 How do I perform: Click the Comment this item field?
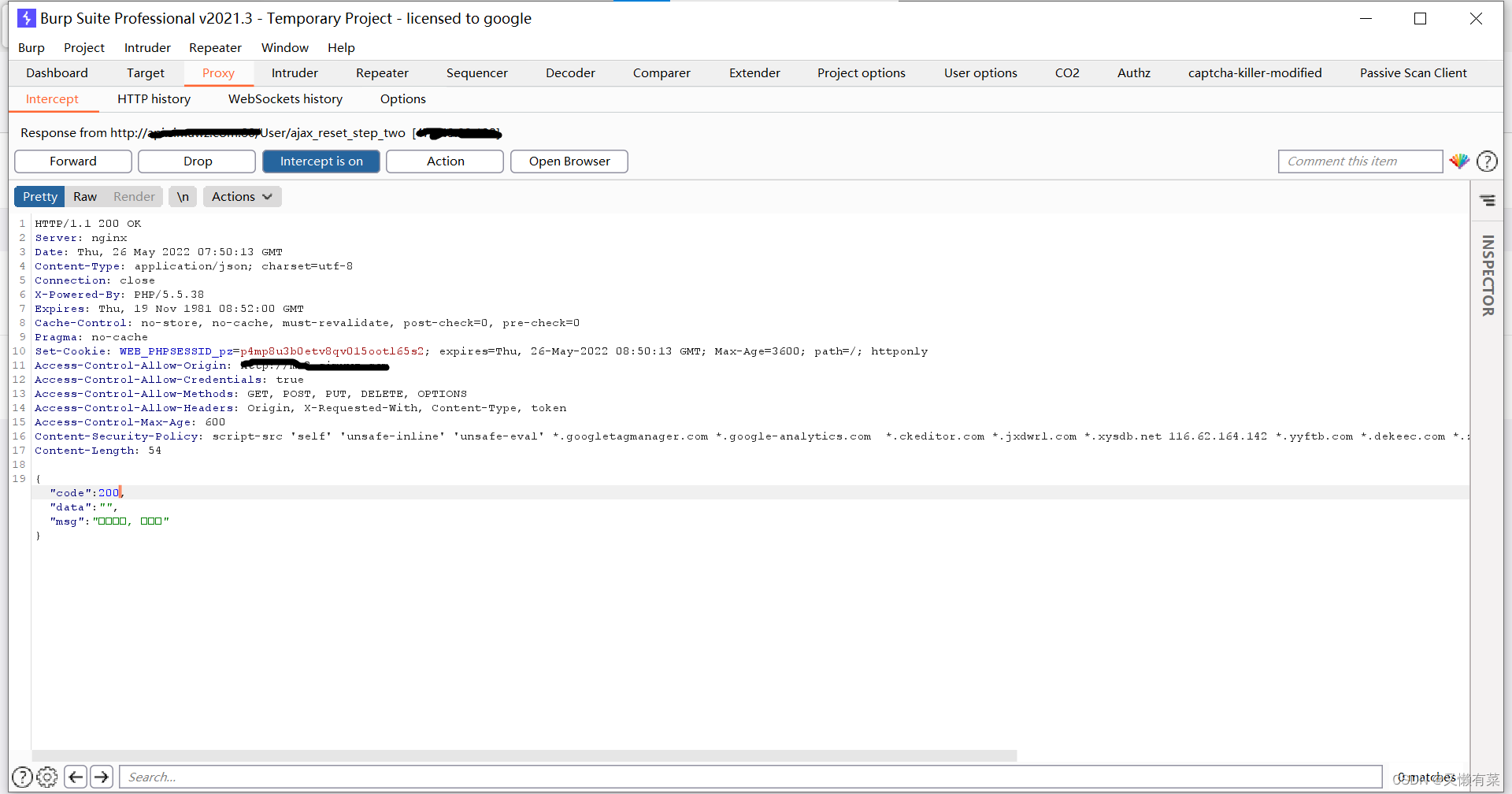(x=1360, y=161)
